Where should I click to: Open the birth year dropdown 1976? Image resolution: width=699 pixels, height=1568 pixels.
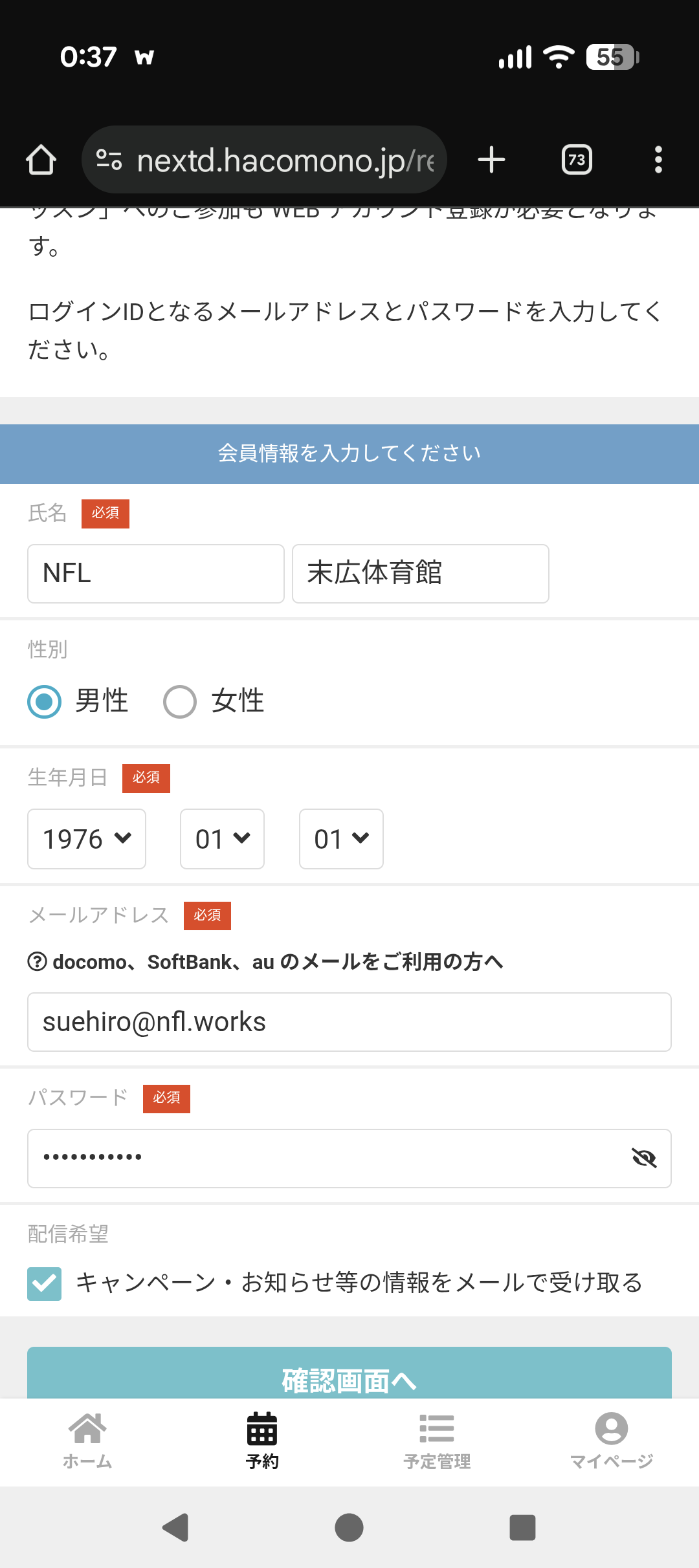(87, 839)
